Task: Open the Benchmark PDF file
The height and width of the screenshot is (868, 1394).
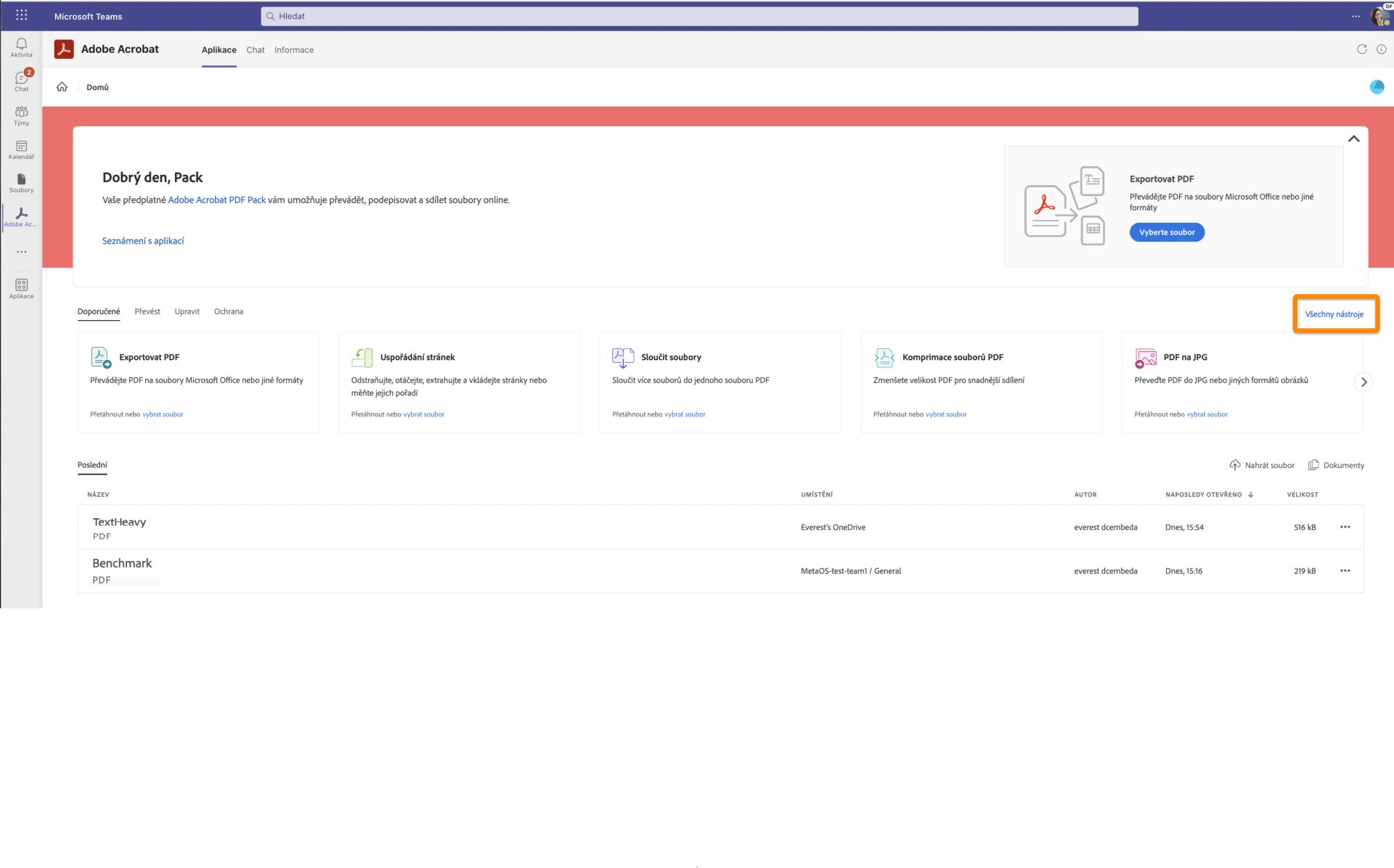Action: point(122,563)
